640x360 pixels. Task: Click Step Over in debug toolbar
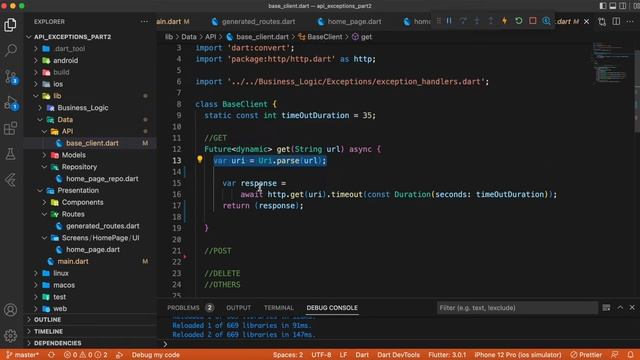463,21
